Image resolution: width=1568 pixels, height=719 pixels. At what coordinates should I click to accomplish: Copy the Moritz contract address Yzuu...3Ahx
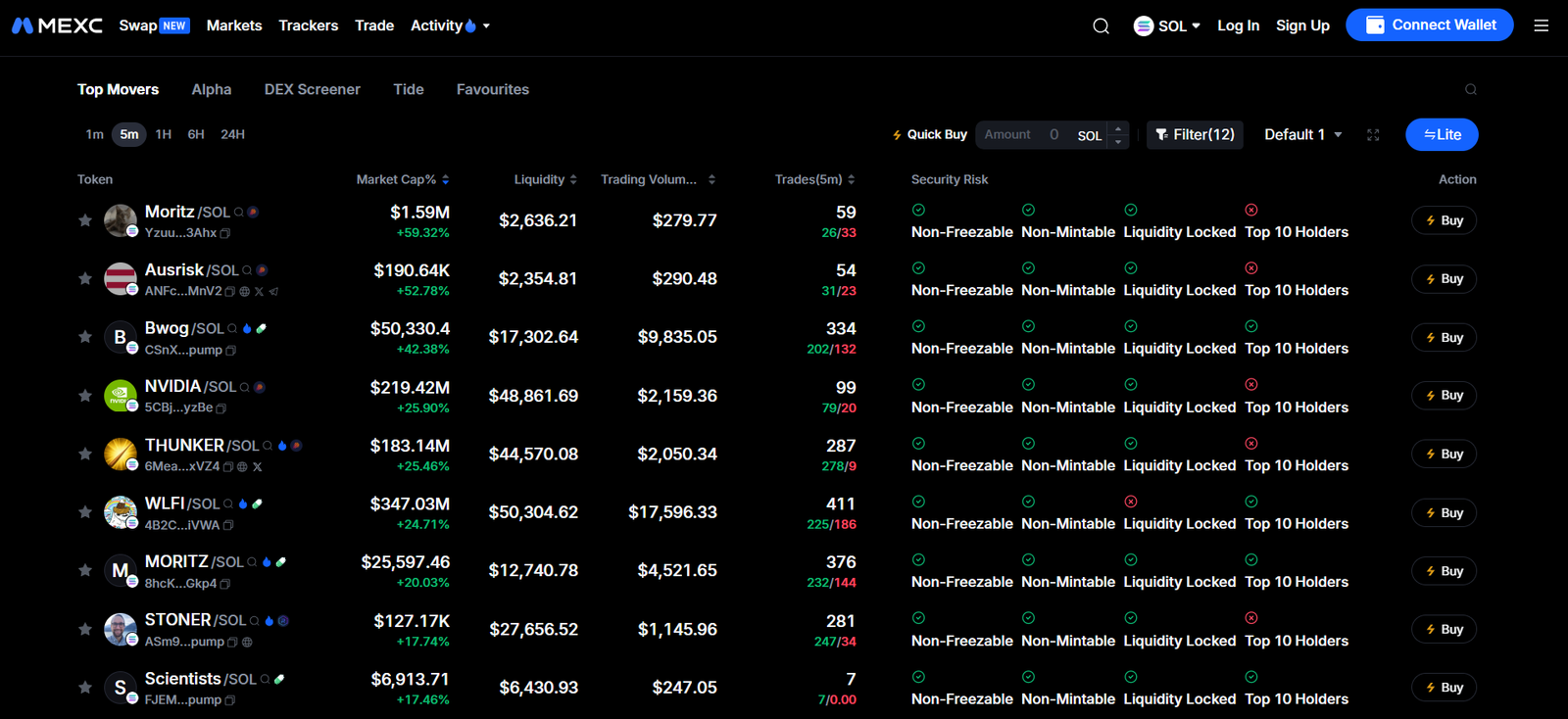pyautogui.click(x=225, y=233)
